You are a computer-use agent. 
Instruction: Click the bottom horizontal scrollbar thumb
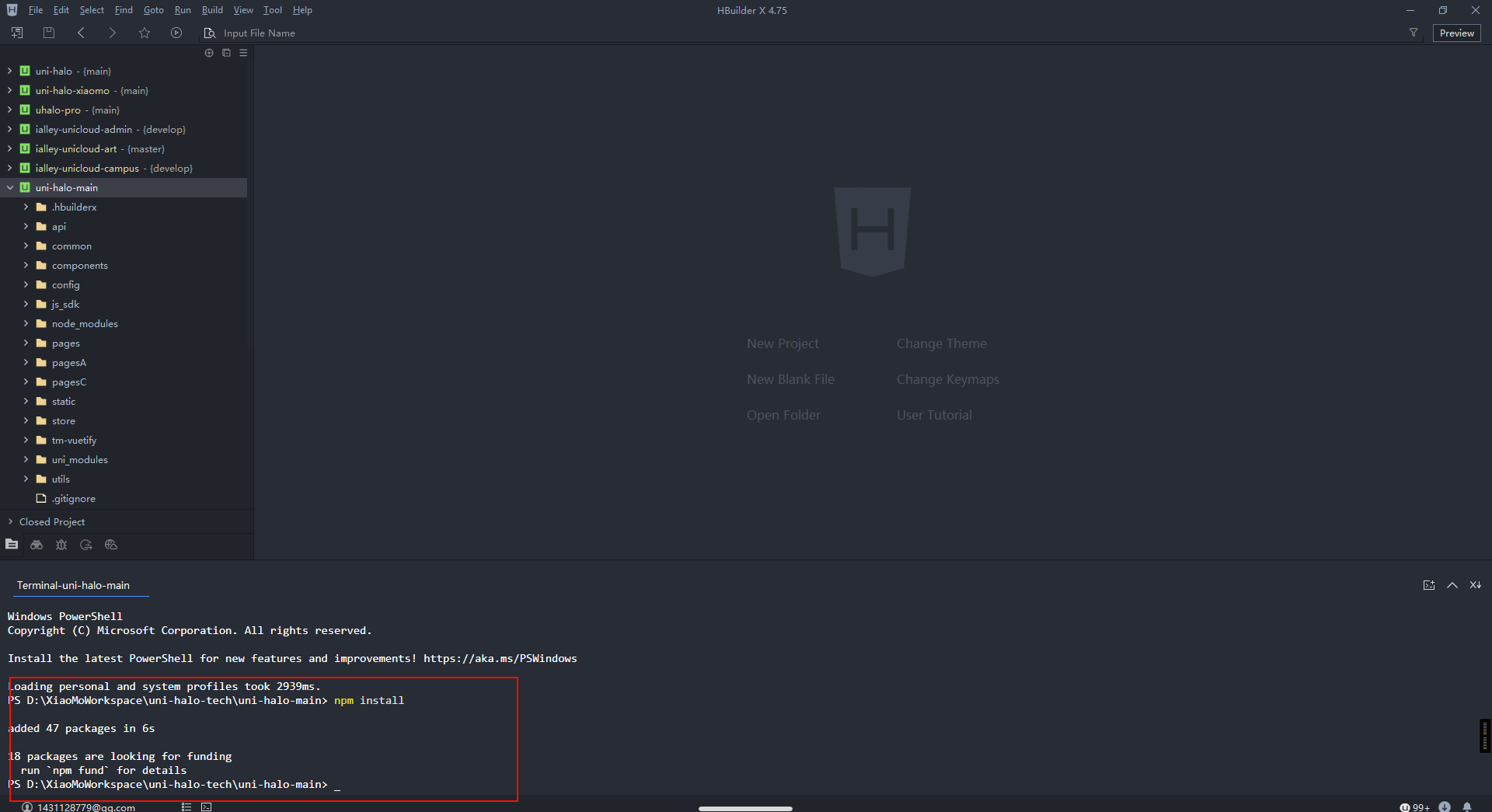pyautogui.click(x=745, y=808)
